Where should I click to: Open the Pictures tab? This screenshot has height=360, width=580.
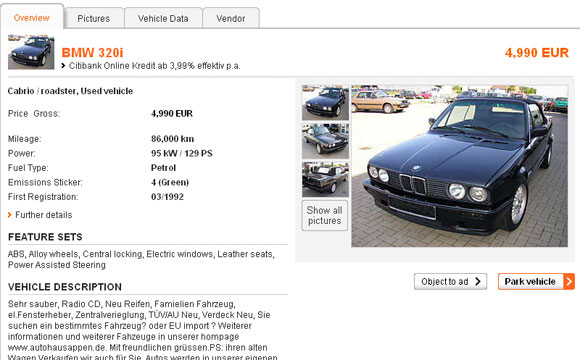[x=94, y=18]
